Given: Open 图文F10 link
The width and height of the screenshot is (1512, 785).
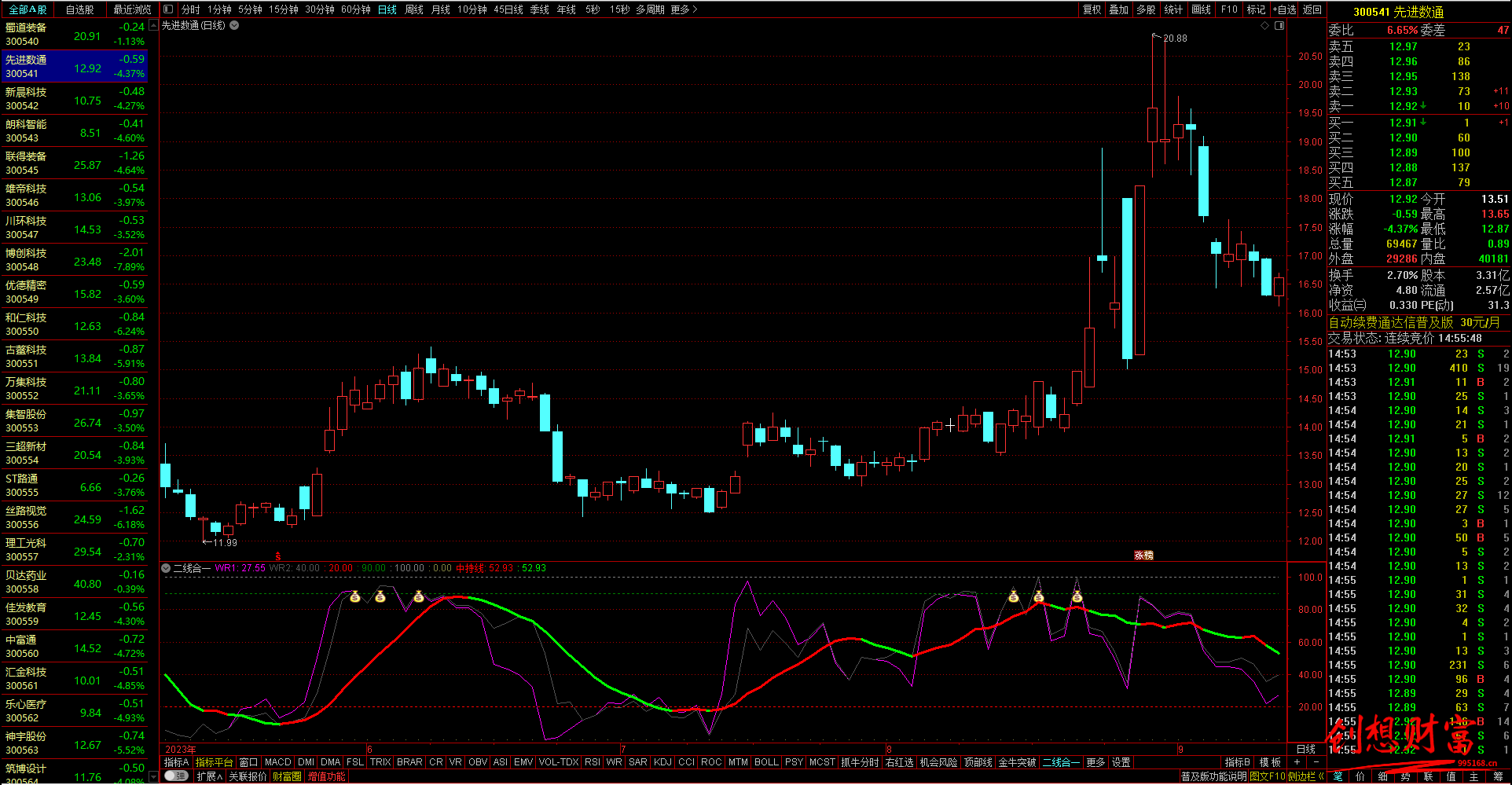Looking at the screenshot, I should pyautogui.click(x=1267, y=776).
